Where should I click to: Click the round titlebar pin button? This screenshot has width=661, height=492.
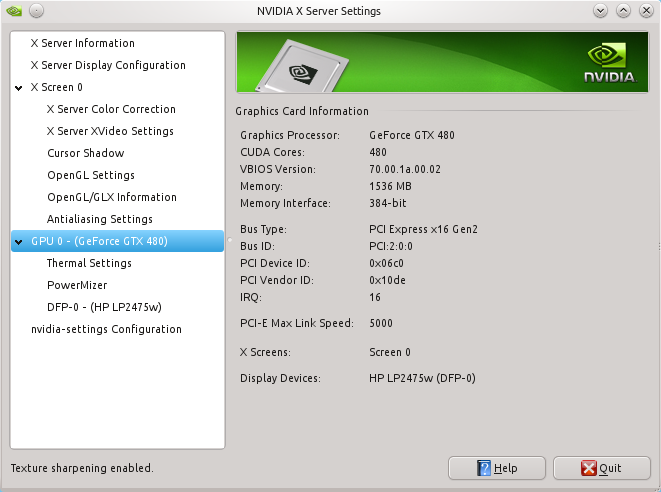[x=37, y=11]
